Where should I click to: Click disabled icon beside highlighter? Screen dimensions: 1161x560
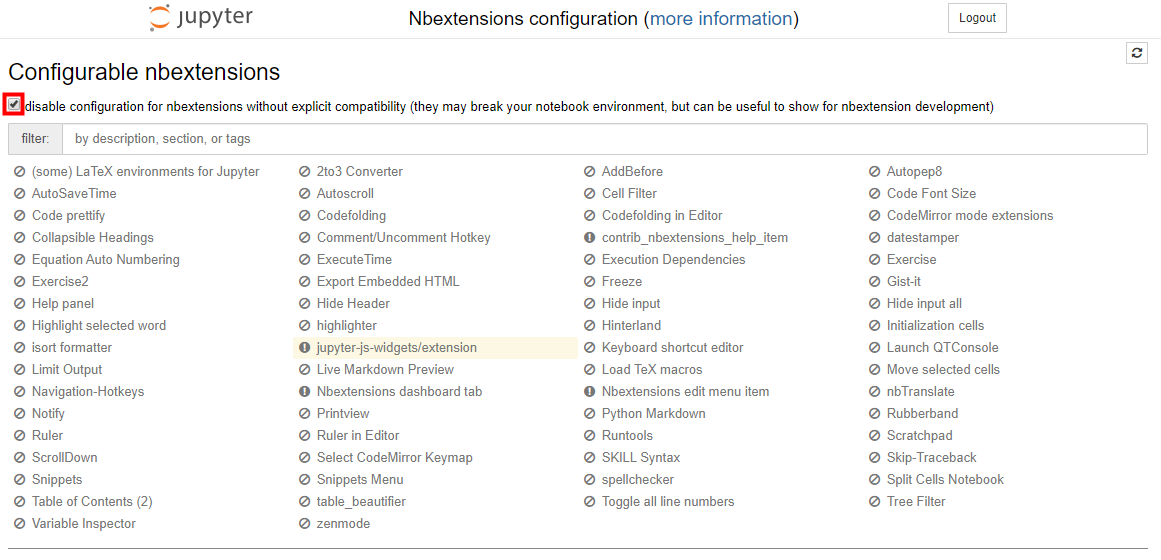point(304,326)
